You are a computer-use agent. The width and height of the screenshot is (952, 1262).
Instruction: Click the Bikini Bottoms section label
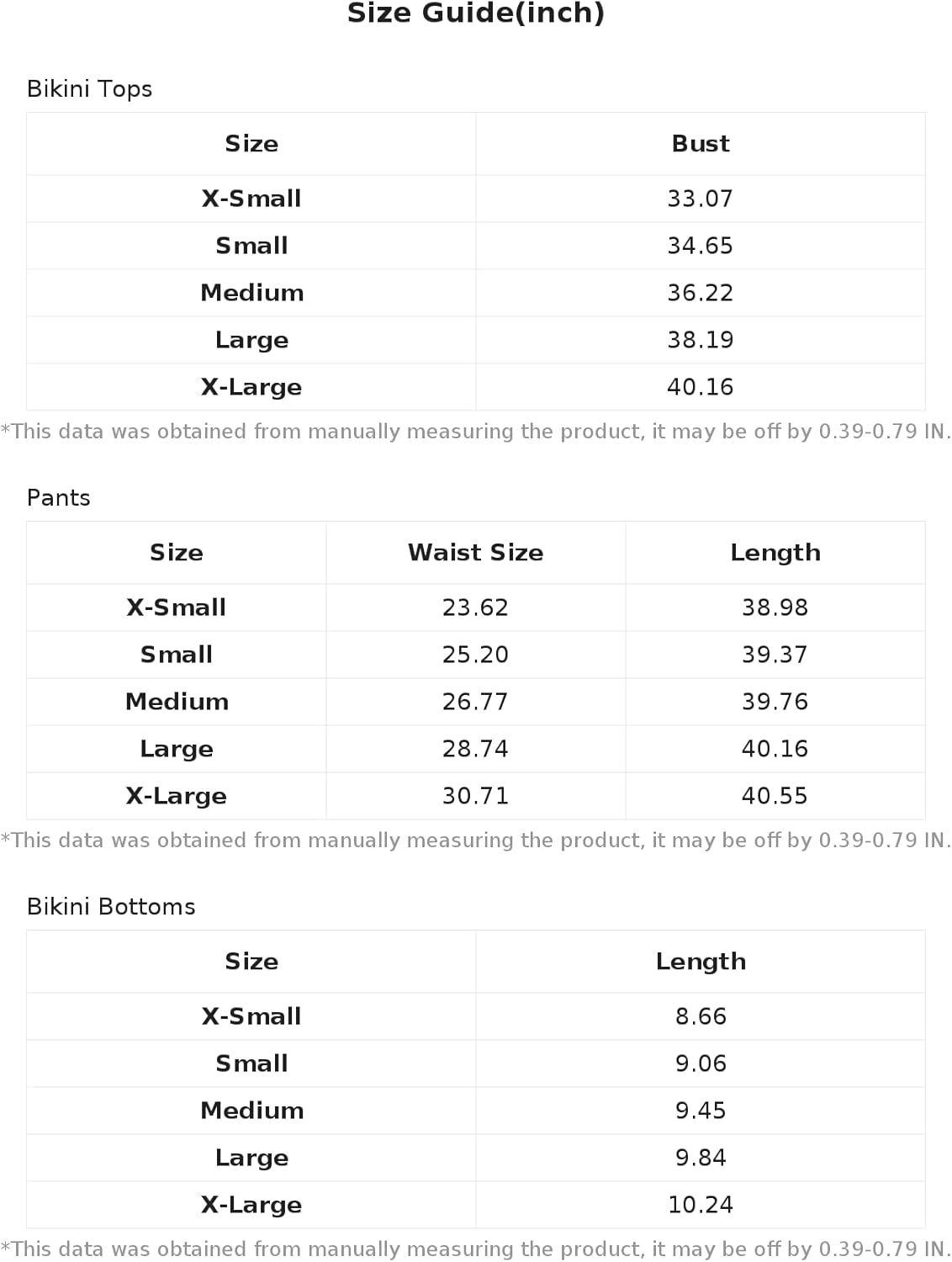pyautogui.click(x=111, y=907)
